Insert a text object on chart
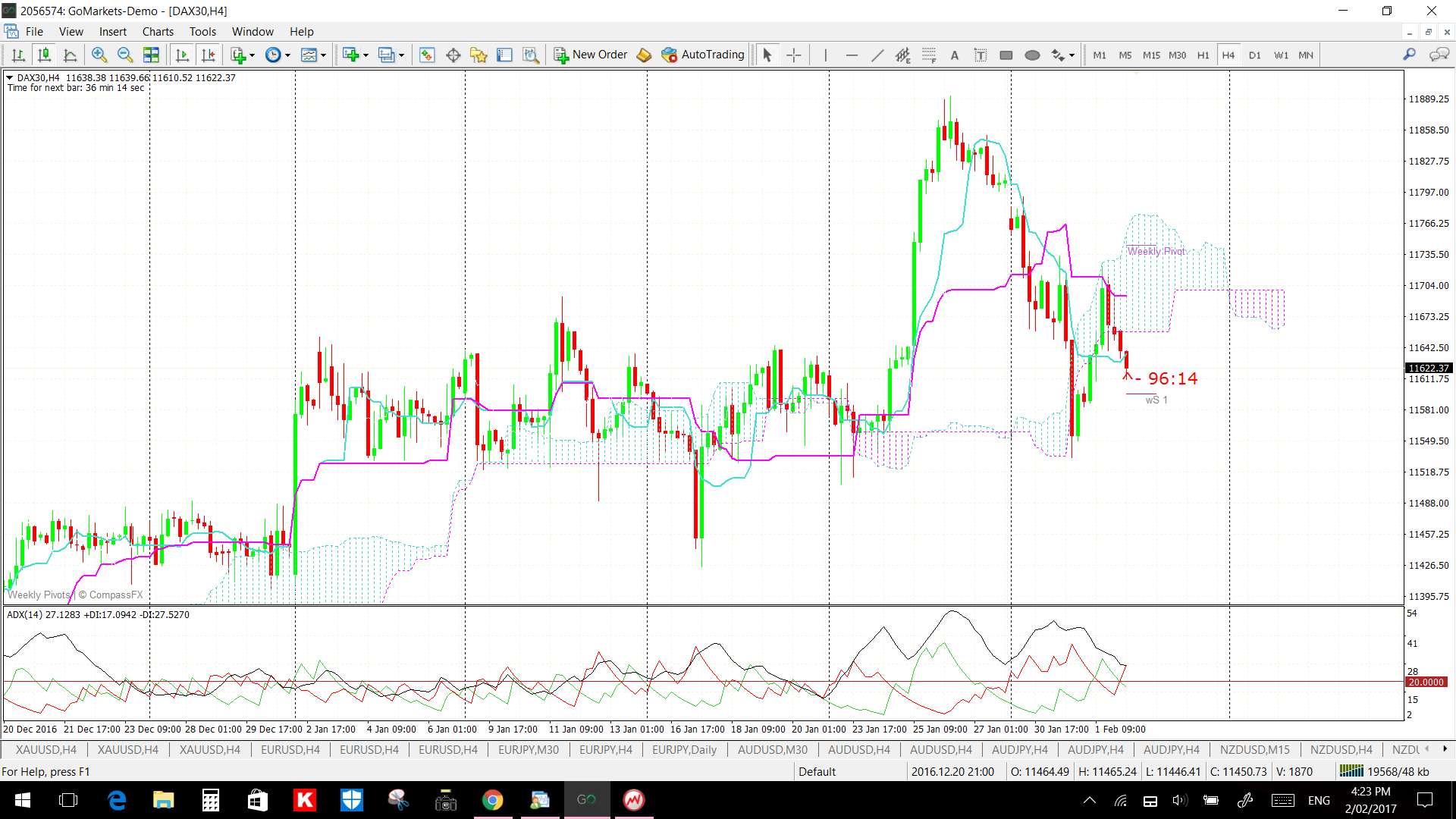Viewport: 1456px width, 819px height. (x=955, y=55)
